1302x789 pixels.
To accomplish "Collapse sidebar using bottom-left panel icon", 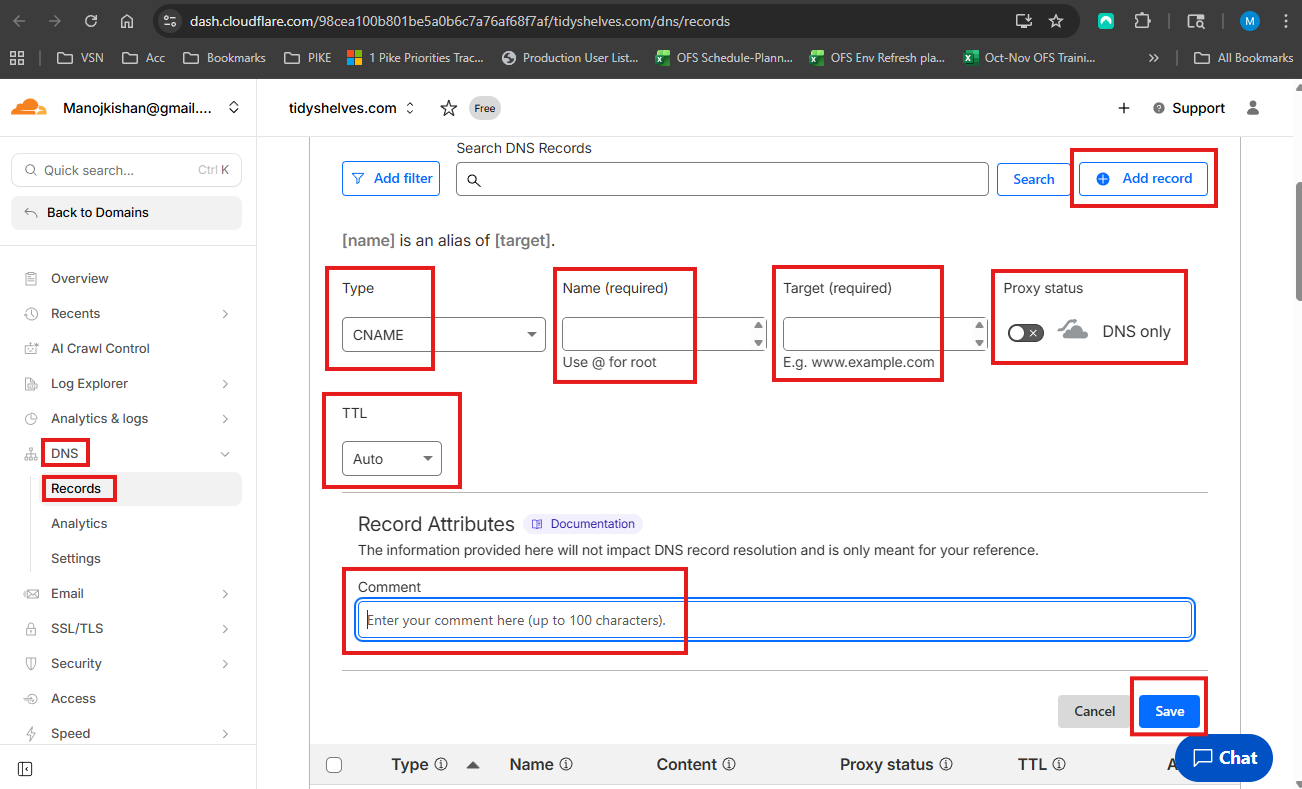I will click(x=25, y=769).
